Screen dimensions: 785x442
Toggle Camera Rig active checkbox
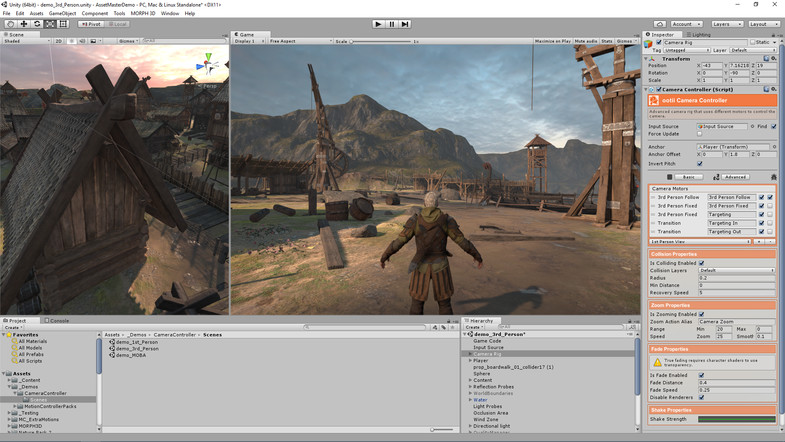pos(659,43)
